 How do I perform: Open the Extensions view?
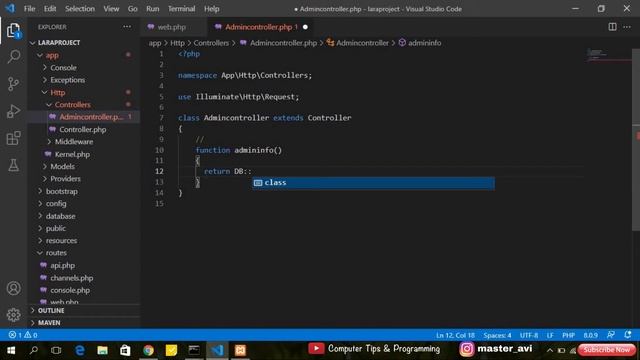coord(13,138)
